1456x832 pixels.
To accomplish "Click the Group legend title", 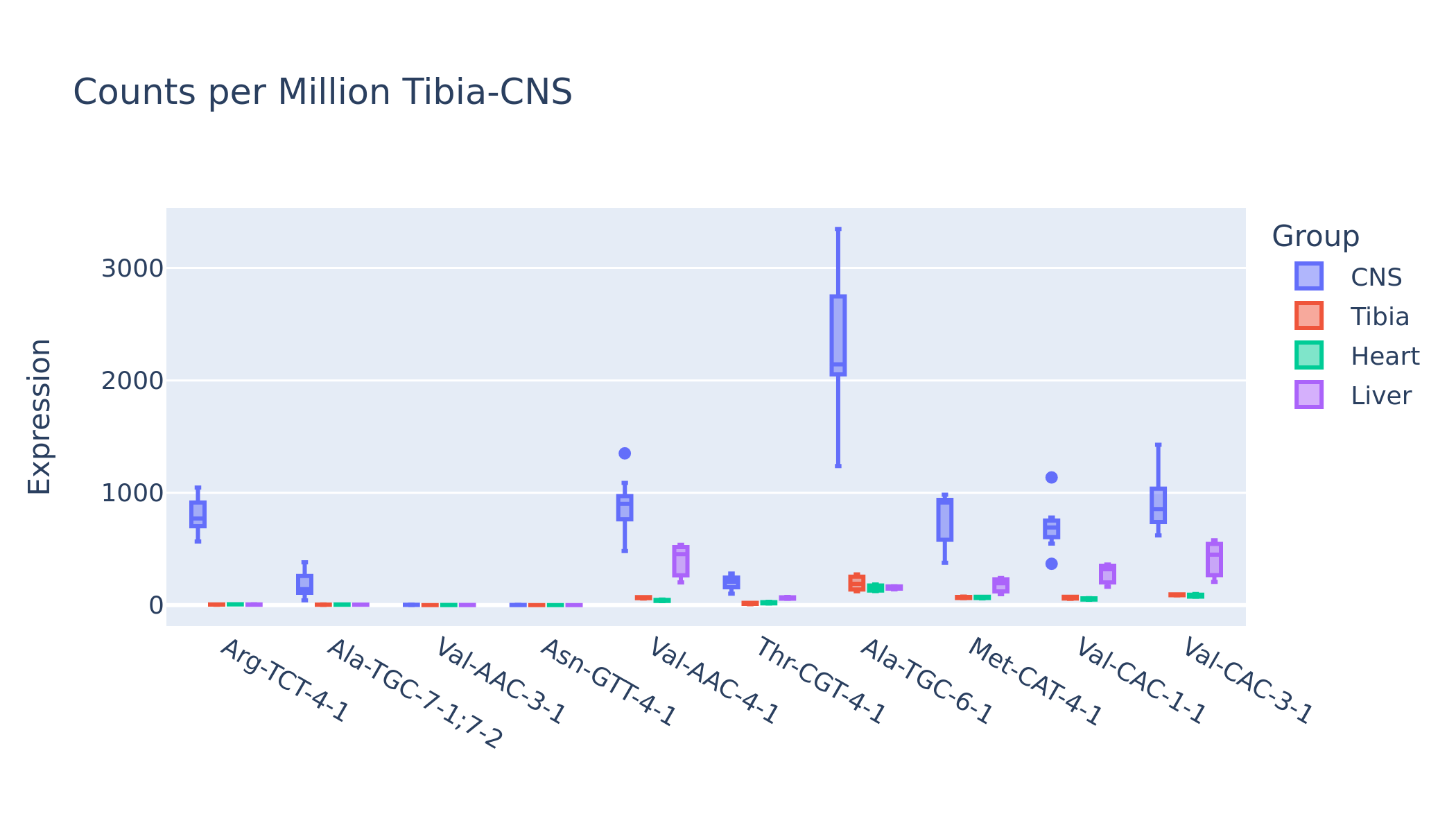I will [x=1315, y=236].
